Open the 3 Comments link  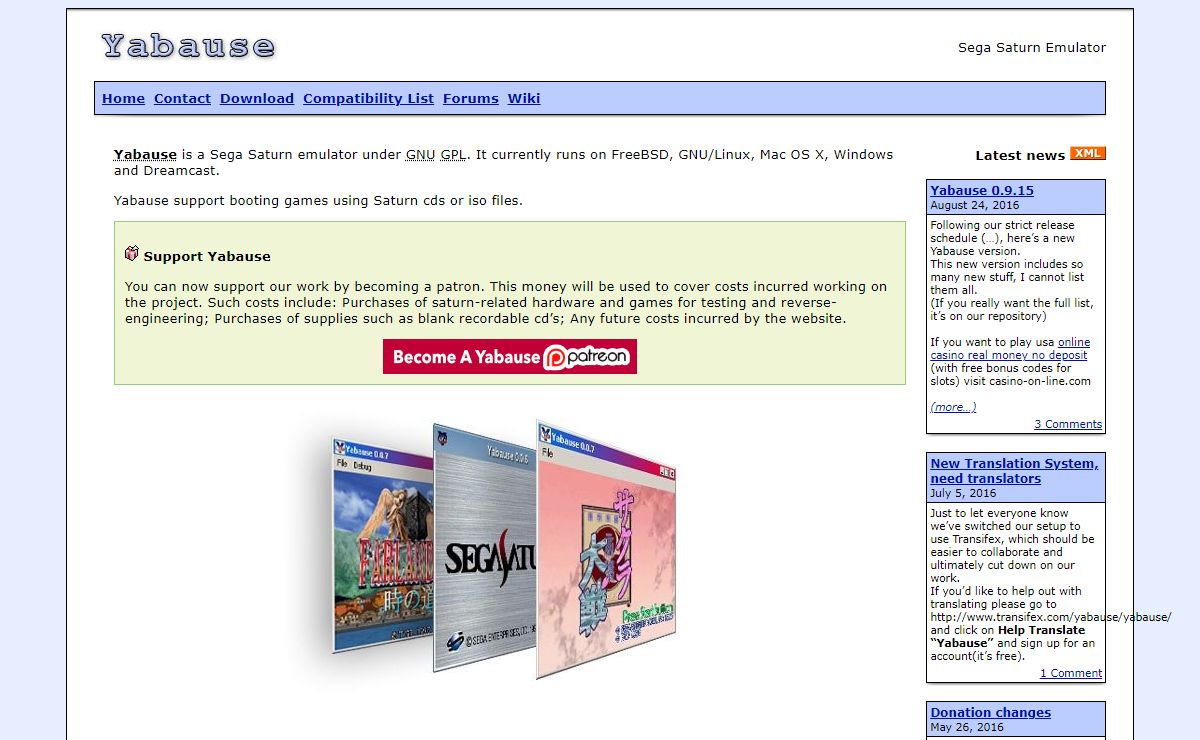(1068, 424)
